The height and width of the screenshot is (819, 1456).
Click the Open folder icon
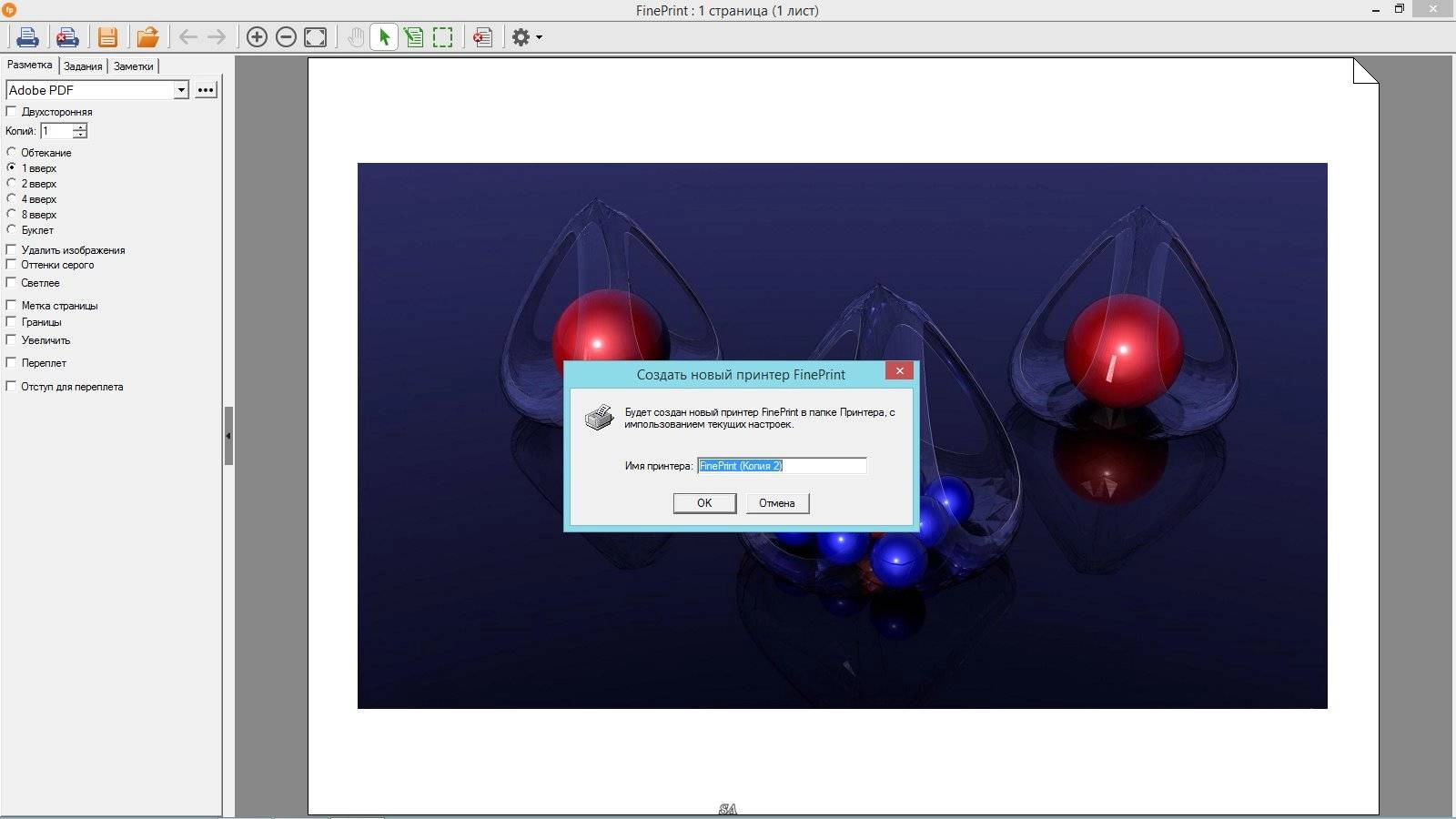(x=147, y=37)
